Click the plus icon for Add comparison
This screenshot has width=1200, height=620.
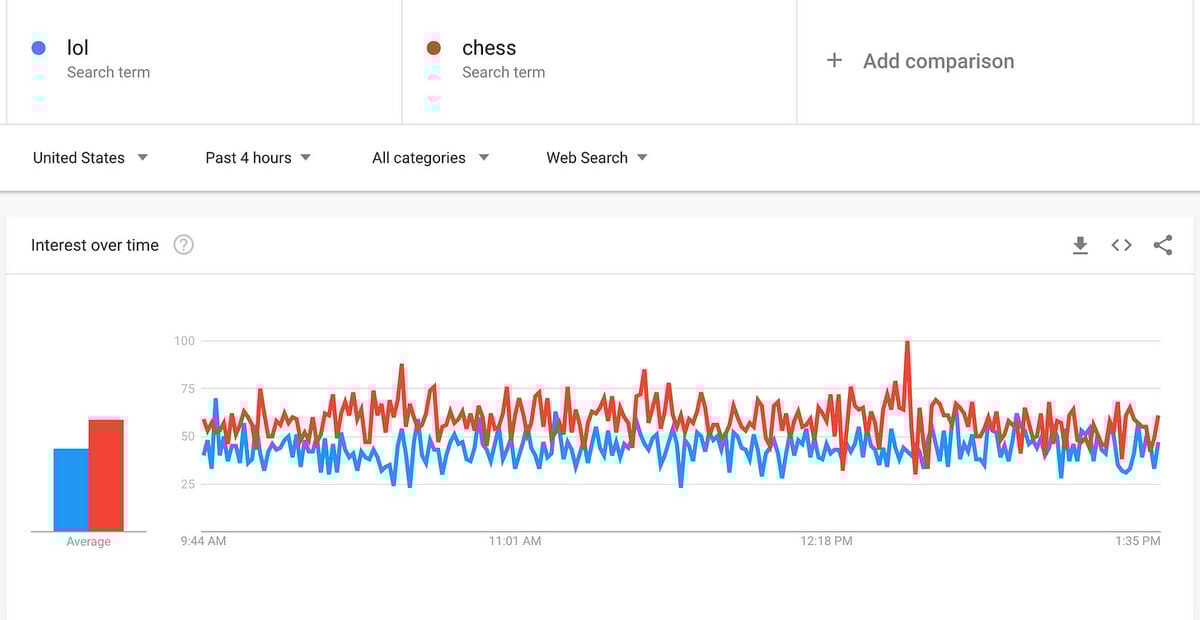click(x=834, y=61)
